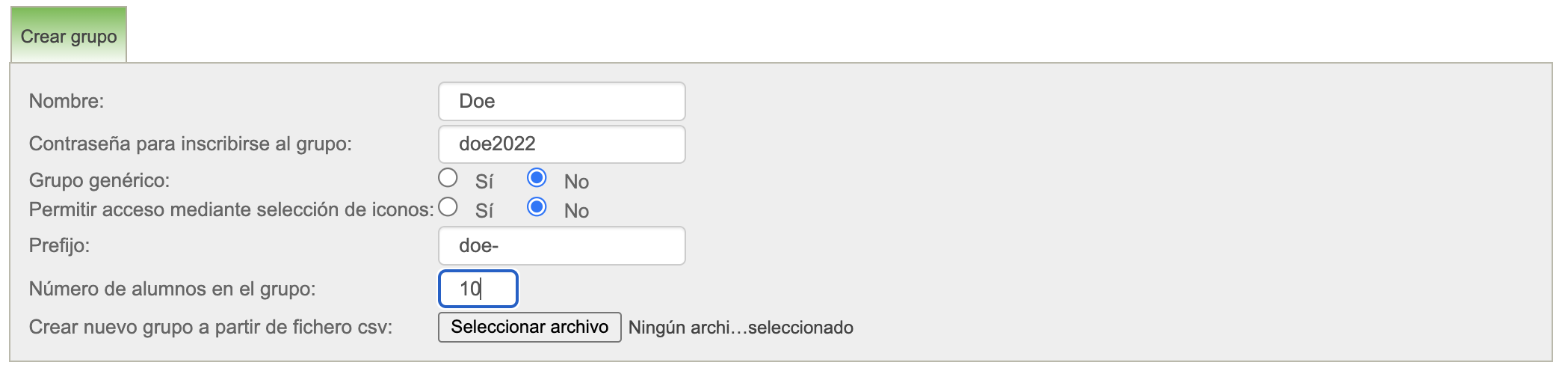The image size is (1568, 371).
Task: Click the Ningún archivo seleccionado file status text
Action: tap(741, 328)
